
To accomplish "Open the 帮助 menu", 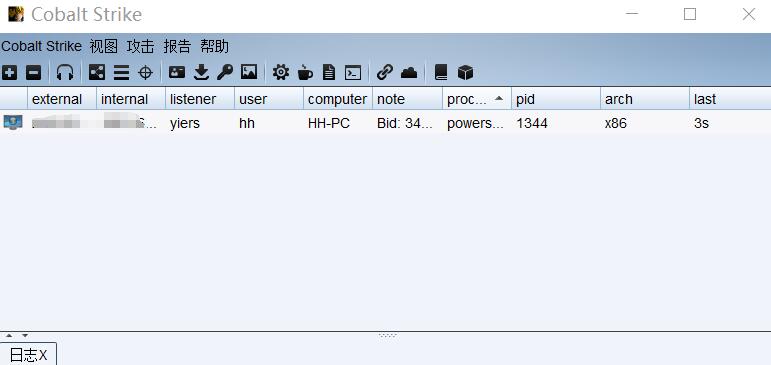I will point(214,46).
